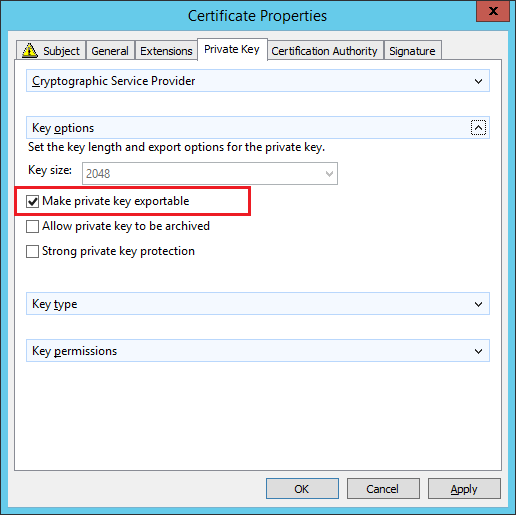Click the Cancel button
Image resolution: width=516 pixels, height=515 pixels.
tap(383, 489)
